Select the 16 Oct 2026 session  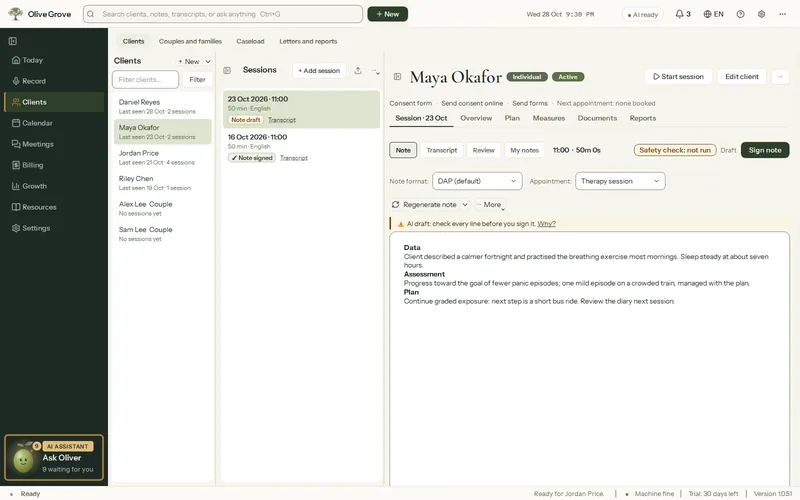coord(301,147)
